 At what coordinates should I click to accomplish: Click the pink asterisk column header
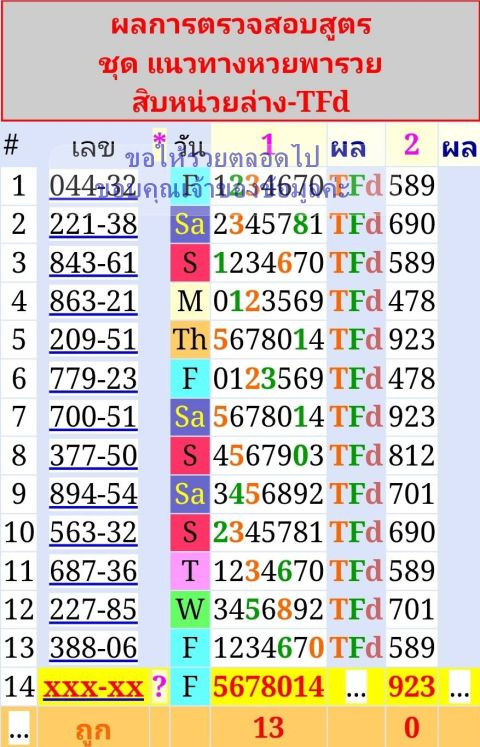(x=159, y=141)
